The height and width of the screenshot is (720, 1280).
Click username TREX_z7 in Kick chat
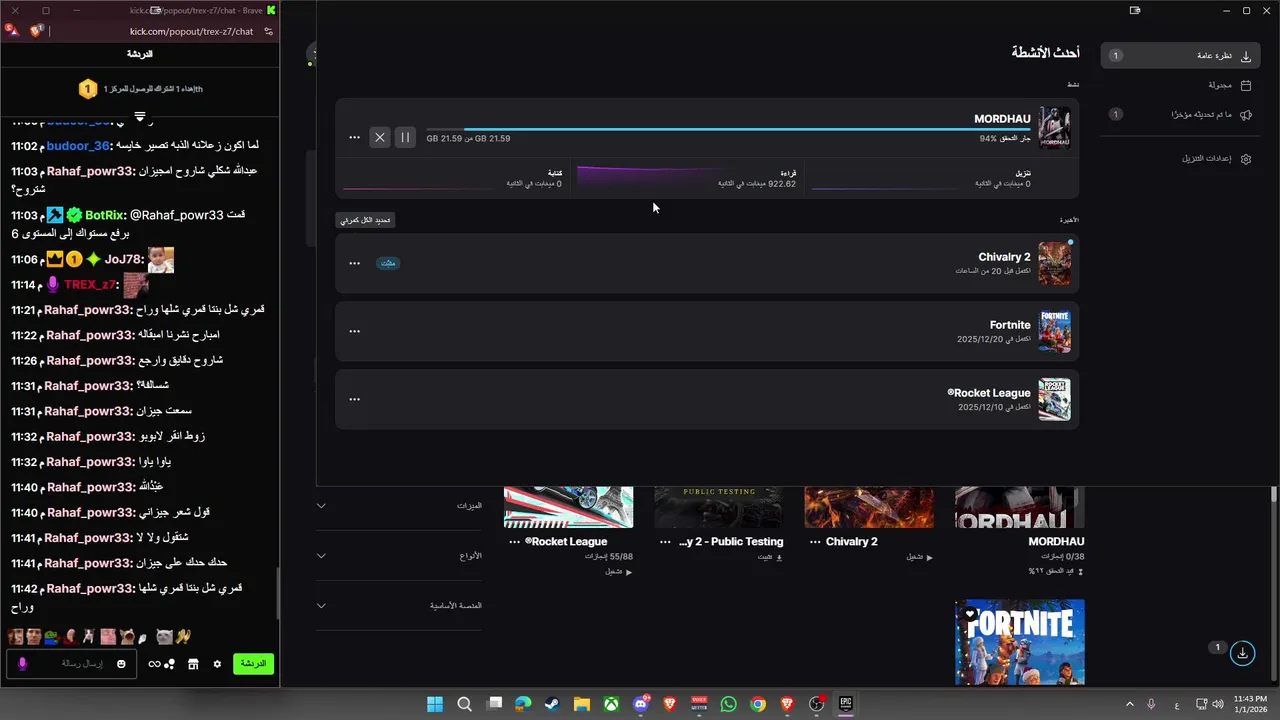point(90,285)
